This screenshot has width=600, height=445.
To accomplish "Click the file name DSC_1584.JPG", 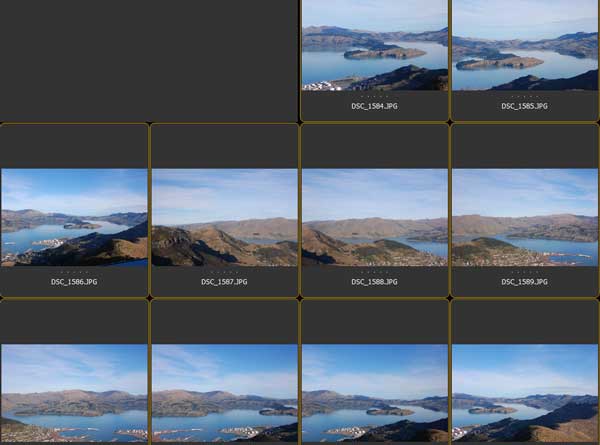I will [375, 106].
